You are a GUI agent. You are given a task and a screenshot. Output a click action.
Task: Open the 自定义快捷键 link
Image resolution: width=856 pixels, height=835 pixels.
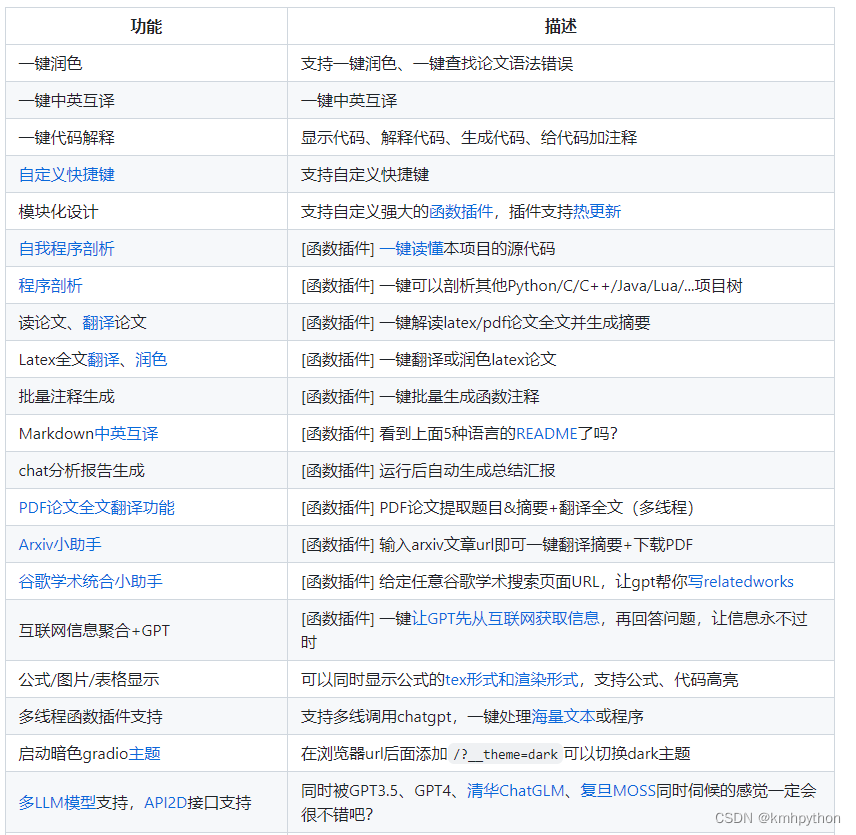(x=67, y=175)
